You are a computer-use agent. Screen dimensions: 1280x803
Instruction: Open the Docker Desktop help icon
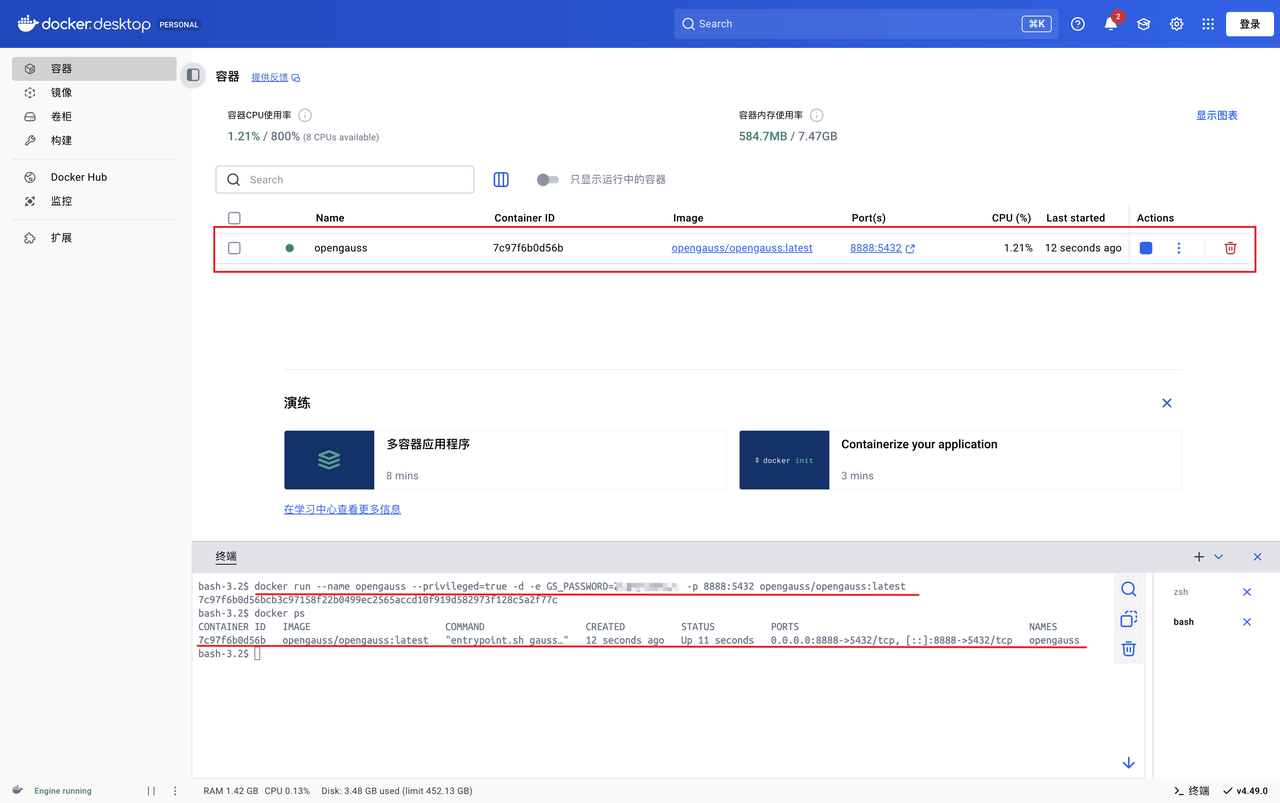pos(1077,24)
